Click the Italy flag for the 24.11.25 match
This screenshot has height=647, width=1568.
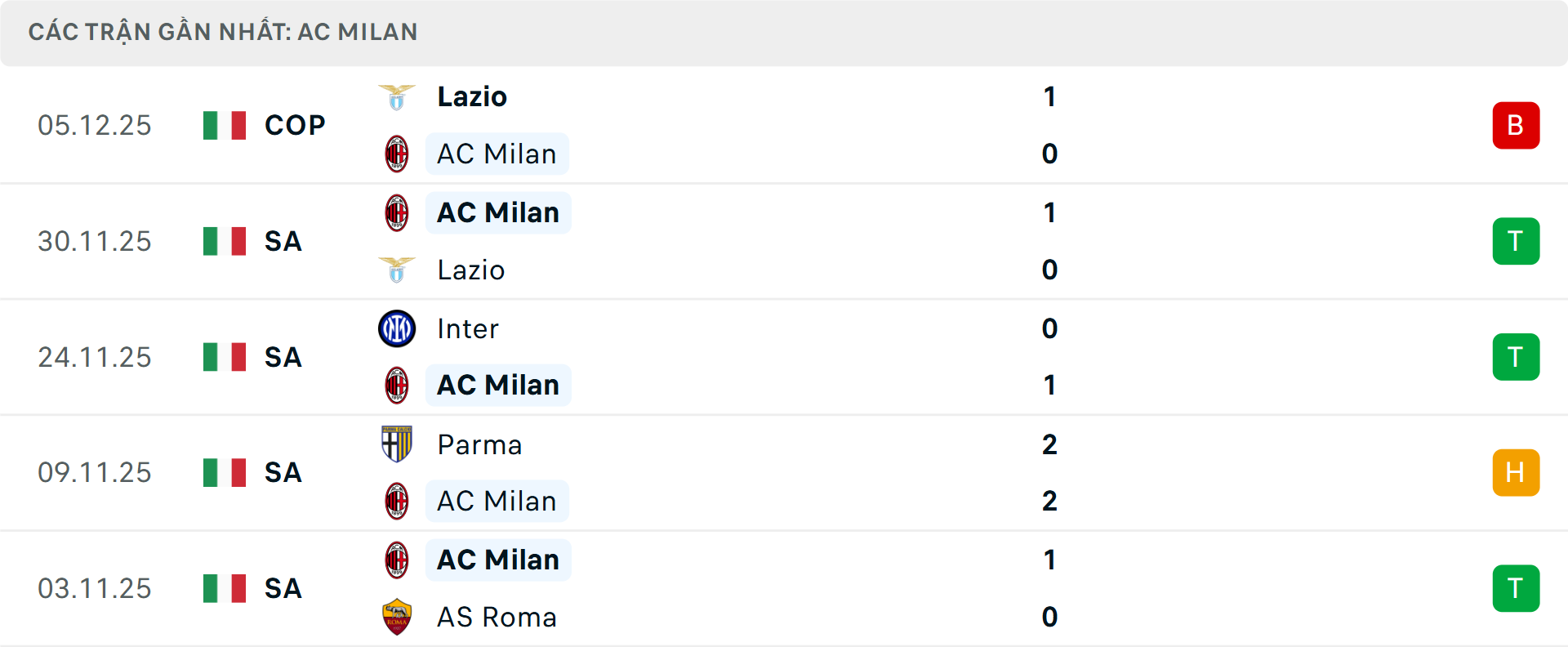225,357
